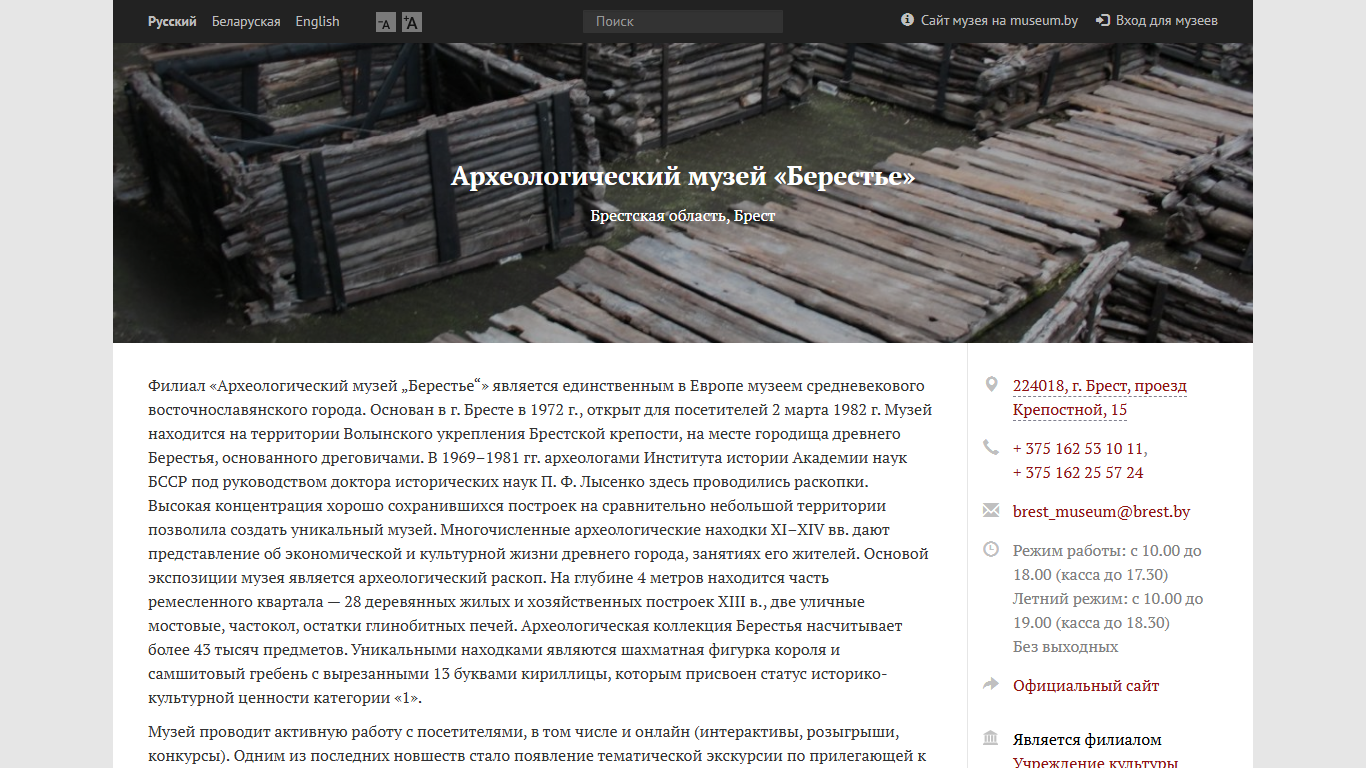1366x768 pixels.
Task: Open Официальный сайт link
Action: point(1086,686)
